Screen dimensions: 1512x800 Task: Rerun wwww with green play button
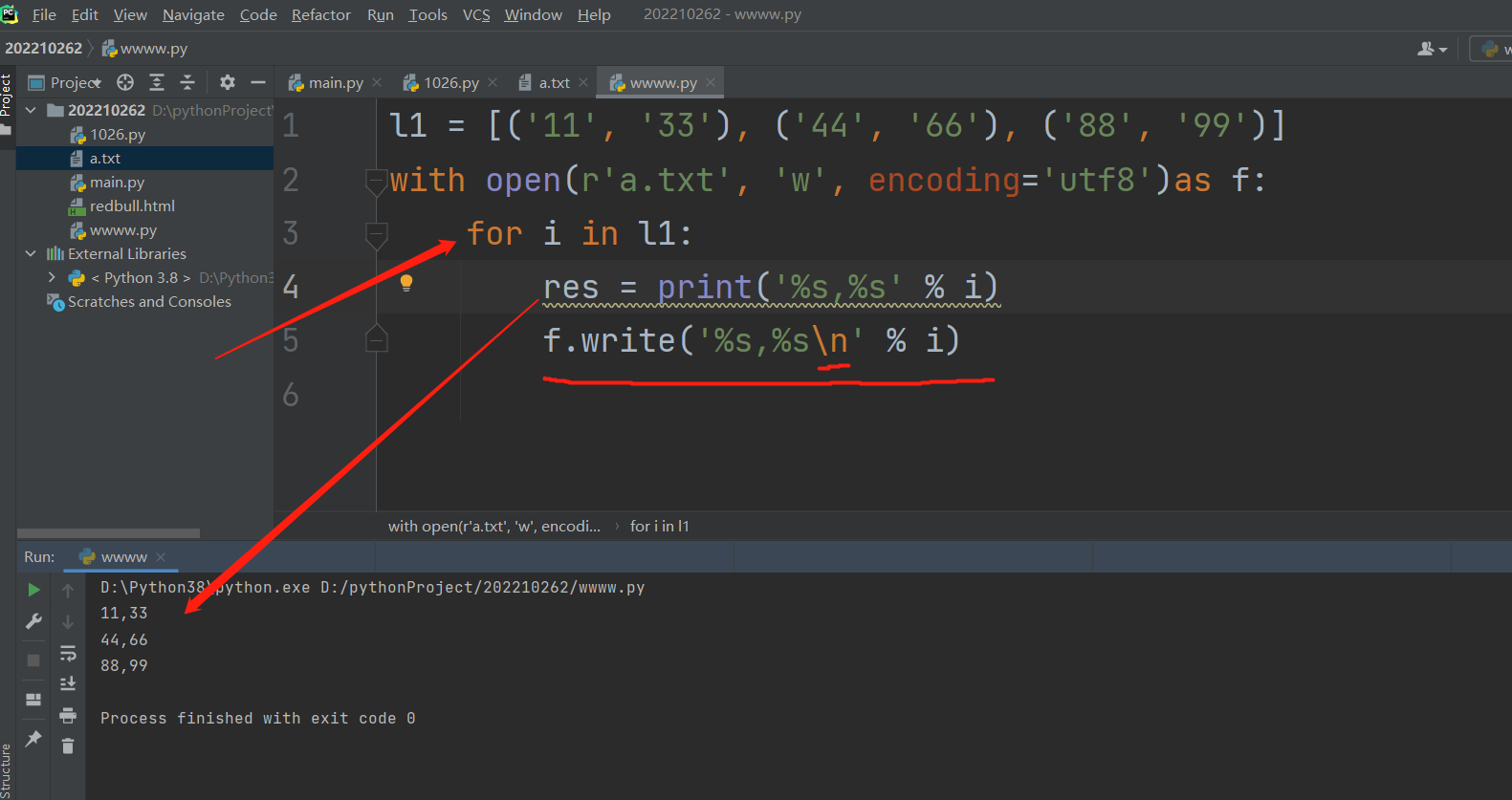34,590
